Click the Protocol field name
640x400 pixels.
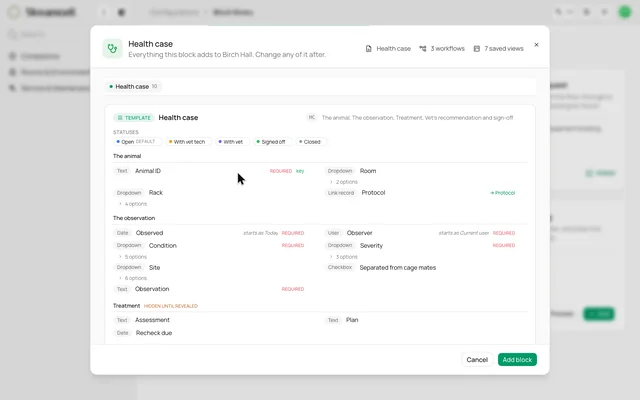click(373, 193)
